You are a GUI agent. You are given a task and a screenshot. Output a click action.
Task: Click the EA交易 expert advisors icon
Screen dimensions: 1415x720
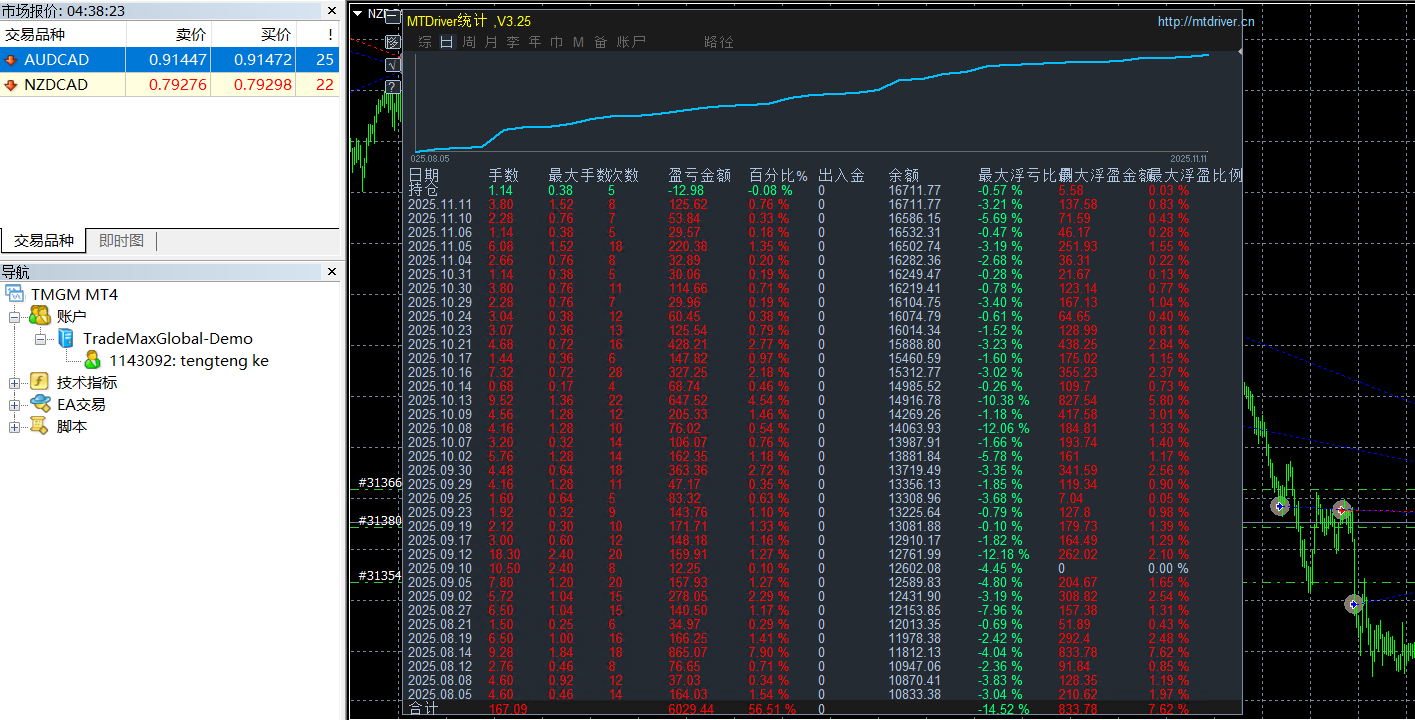40,404
